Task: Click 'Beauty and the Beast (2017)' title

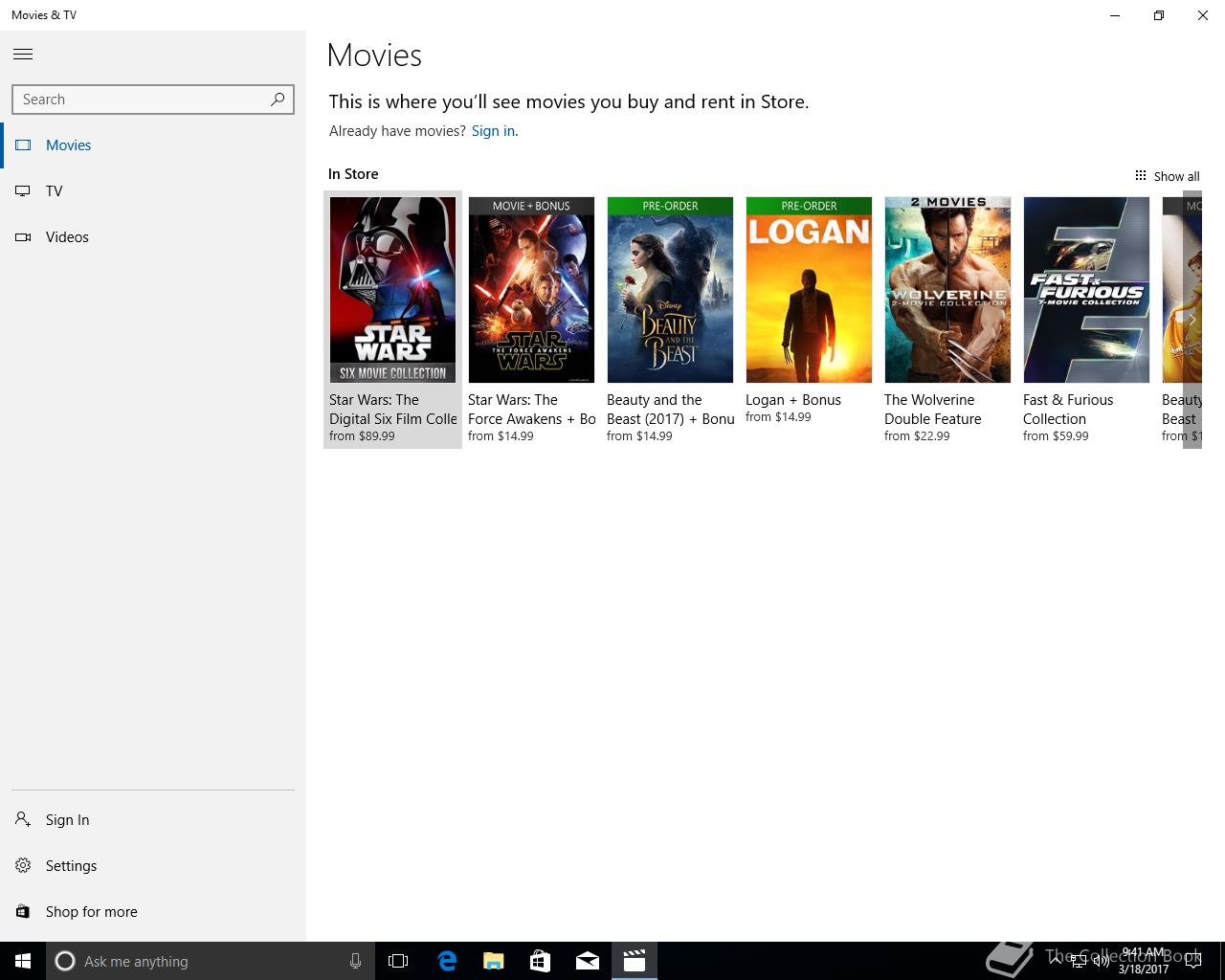Action: pyautogui.click(x=671, y=410)
